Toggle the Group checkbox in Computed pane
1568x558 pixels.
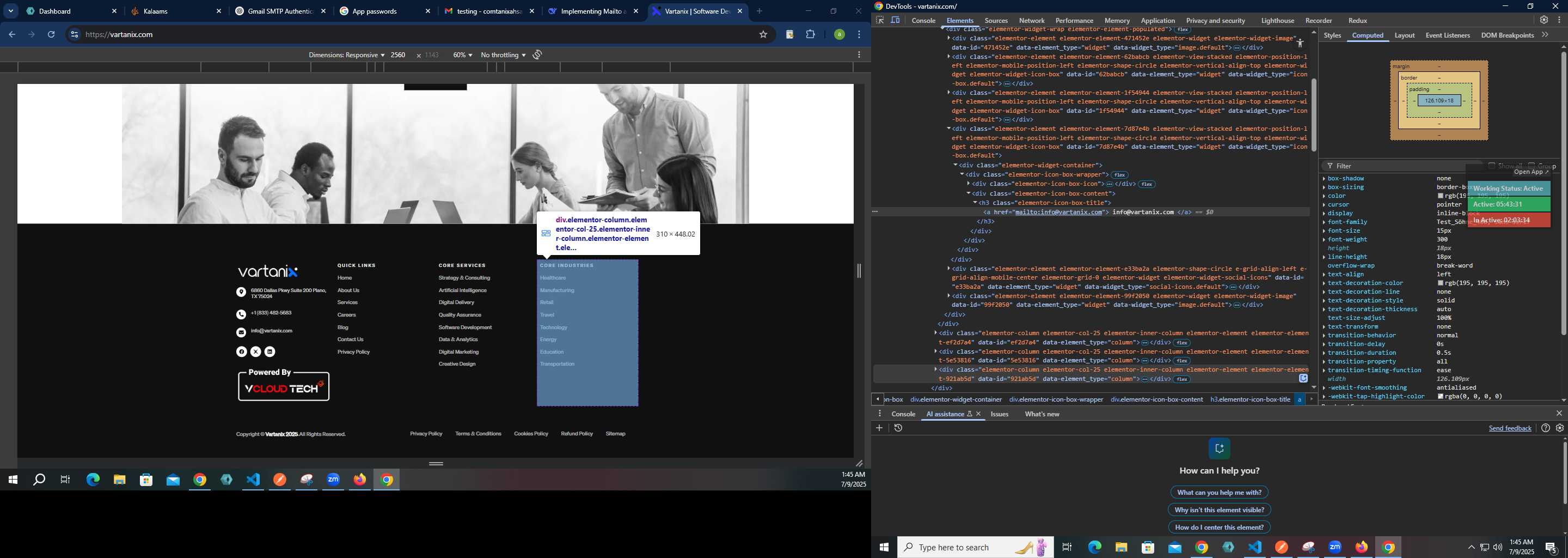click(x=1532, y=165)
